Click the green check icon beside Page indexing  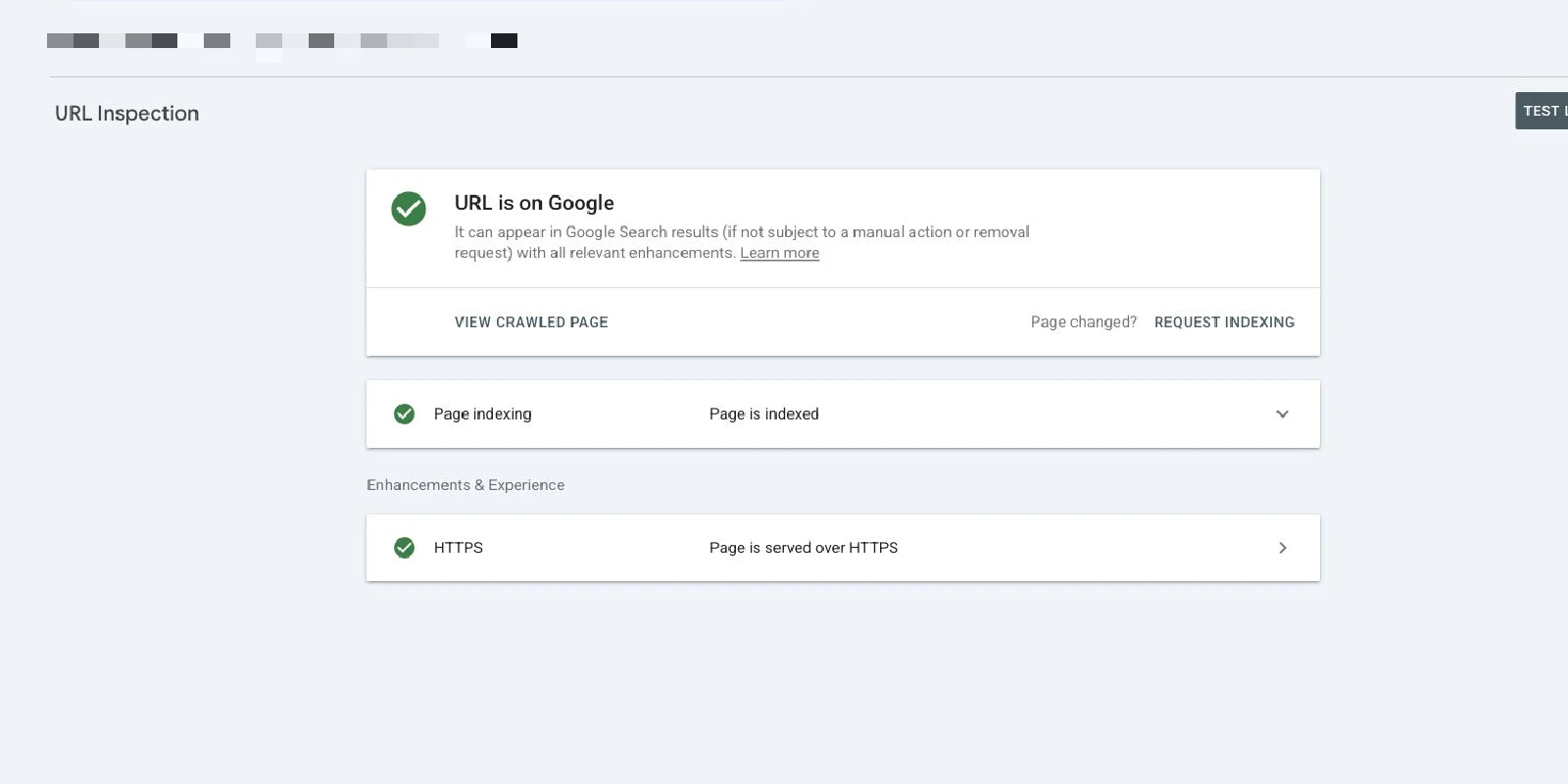404,414
